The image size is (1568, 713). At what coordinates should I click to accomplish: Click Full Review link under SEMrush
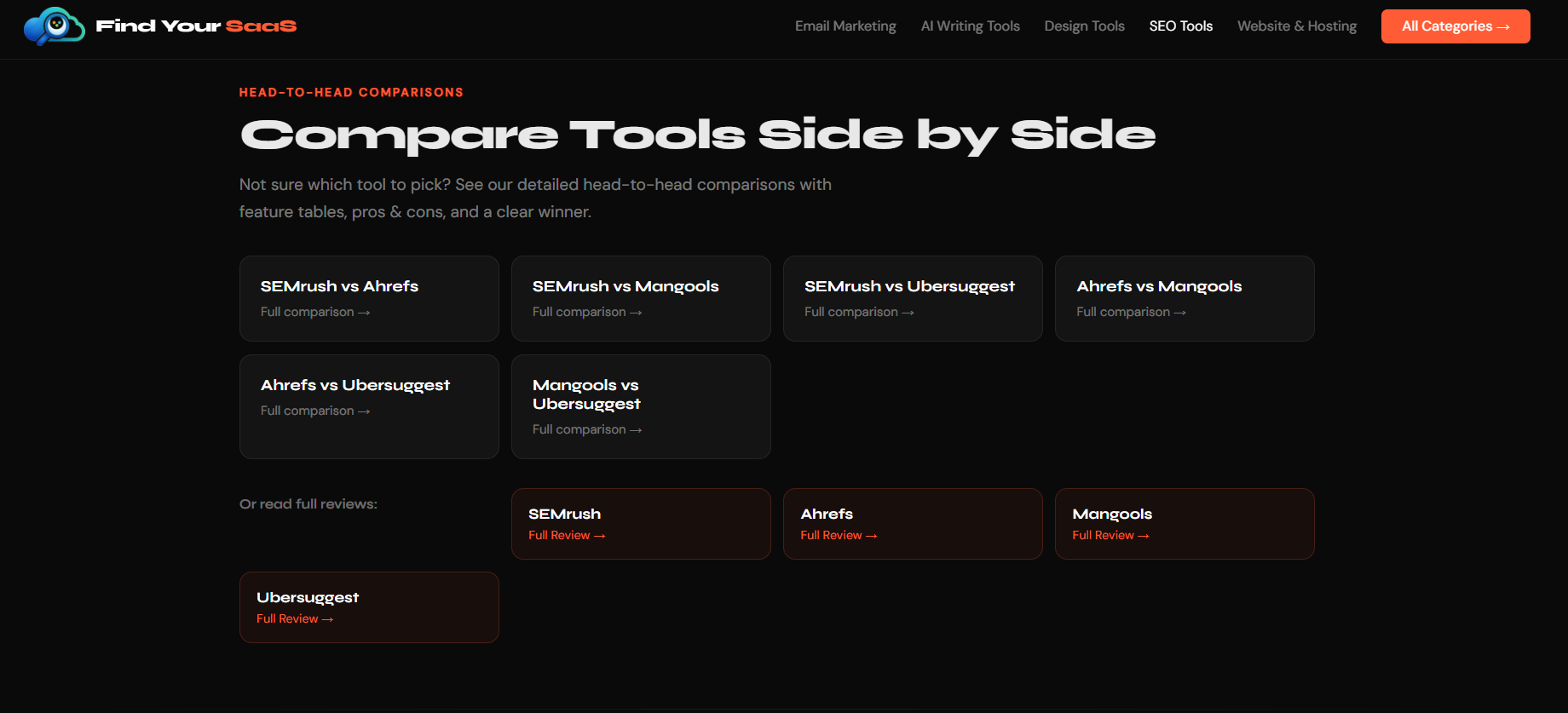[x=567, y=535]
